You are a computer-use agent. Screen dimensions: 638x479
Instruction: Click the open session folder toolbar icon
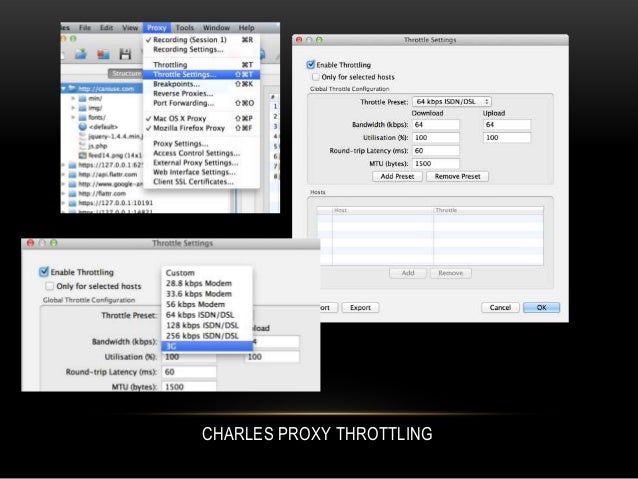[81, 54]
